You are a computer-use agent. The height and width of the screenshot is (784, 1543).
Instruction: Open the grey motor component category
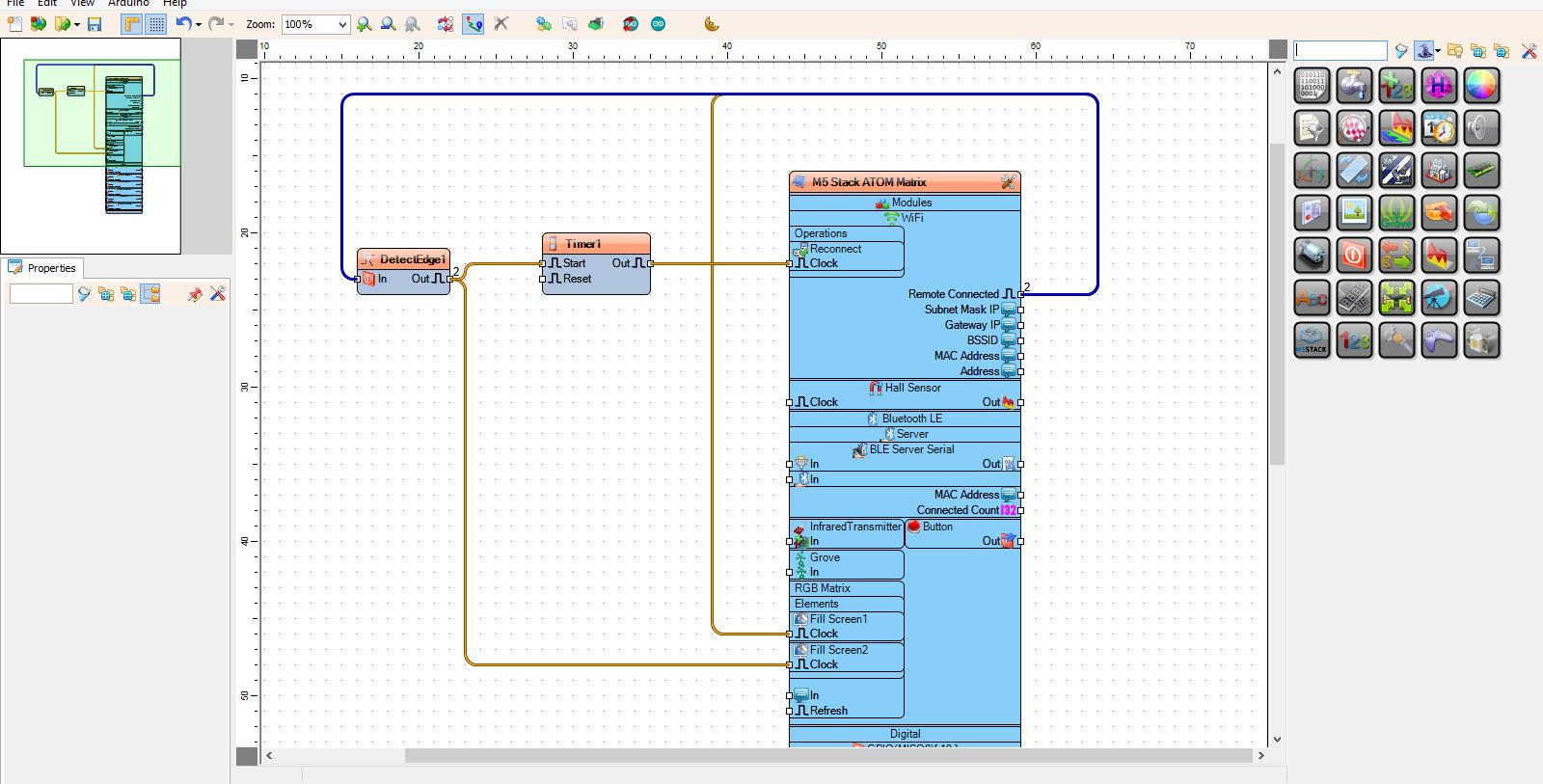point(1312,256)
